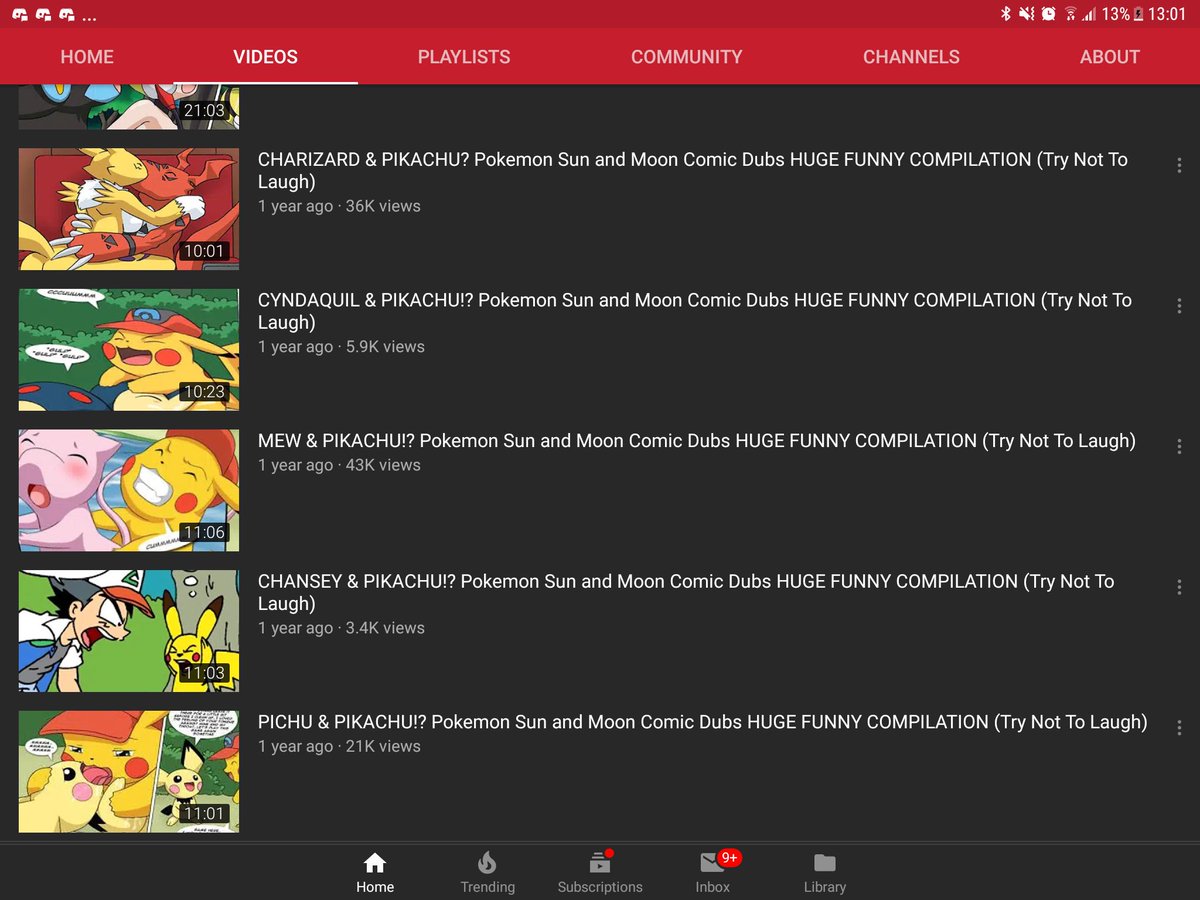The width and height of the screenshot is (1200, 900).
Task: Tap the 13% battery indicator
Action: pos(1122,14)
